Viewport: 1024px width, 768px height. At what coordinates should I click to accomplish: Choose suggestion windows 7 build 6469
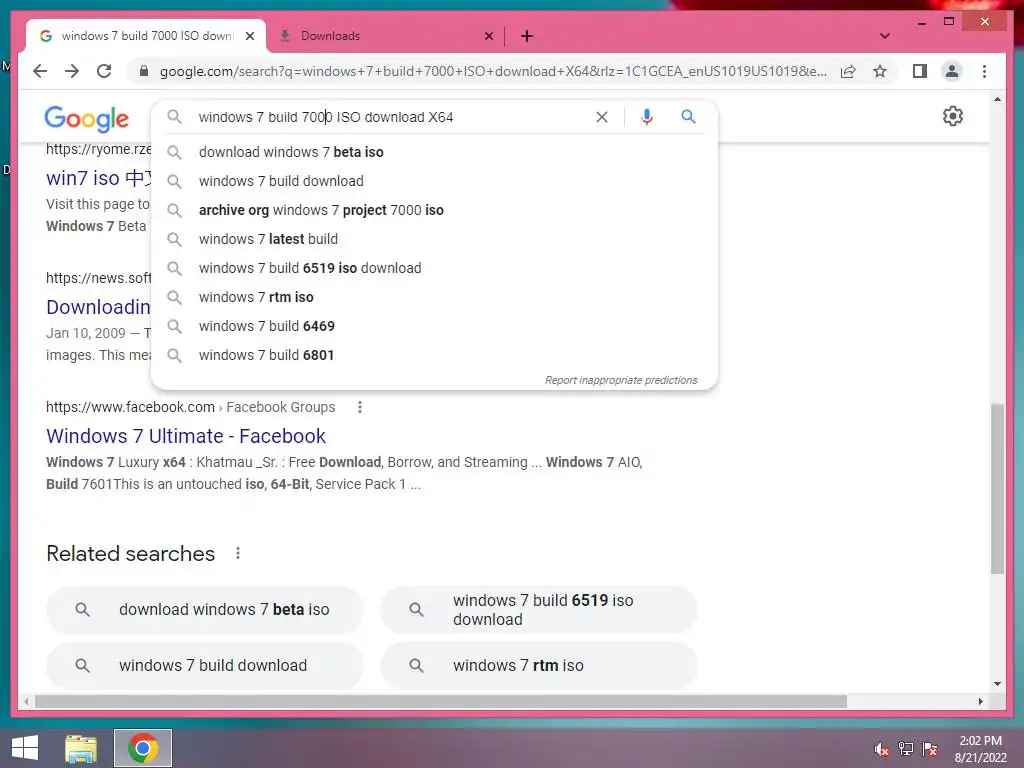[x=434, y=326]
